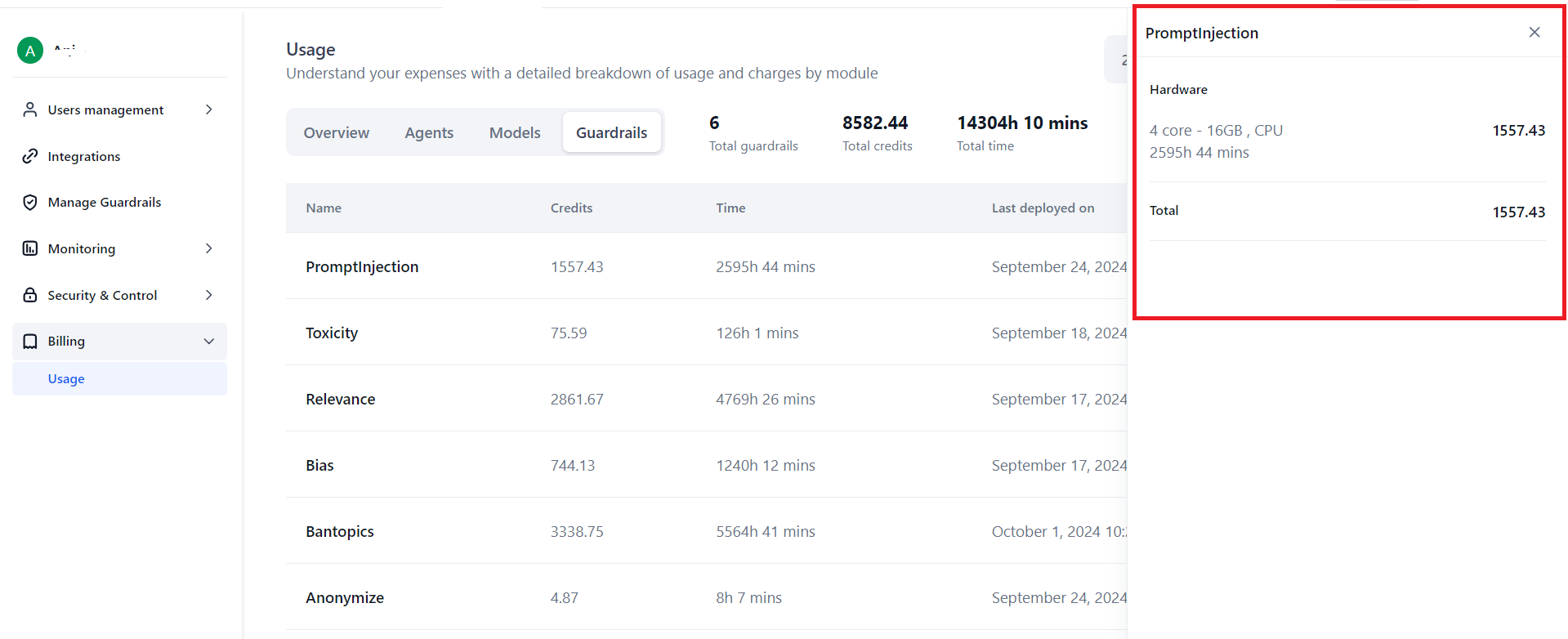The height and width of the screenshot is (639, 1568).
Task: Open the Bantopics guardrail row
Action: (x=706, y=531)
